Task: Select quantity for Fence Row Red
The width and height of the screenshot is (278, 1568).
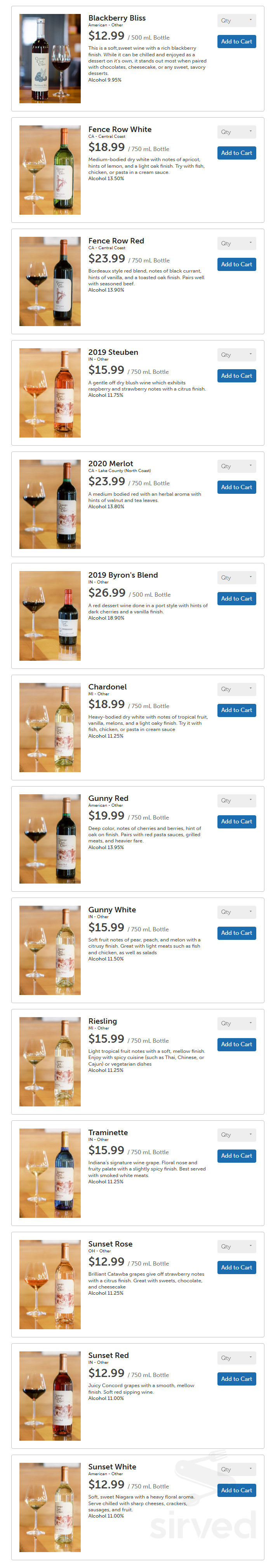Action: click(x=236, y=243)
